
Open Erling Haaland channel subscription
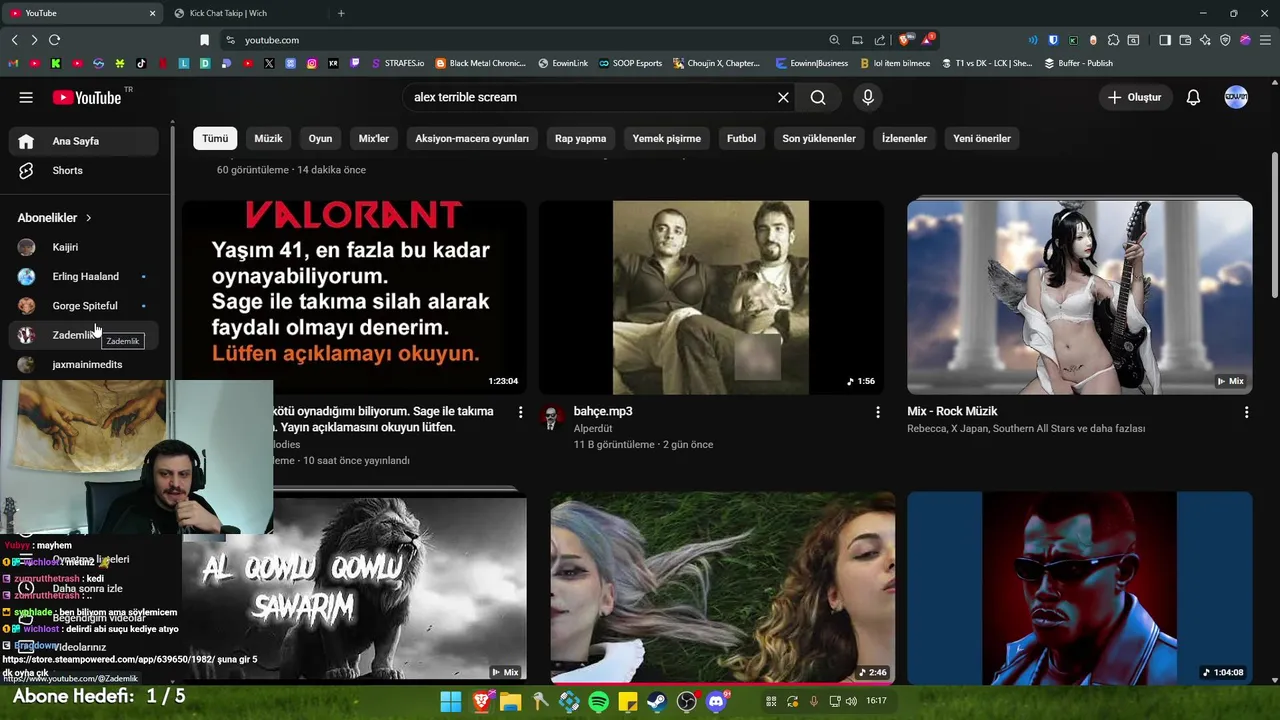(84, 276)
